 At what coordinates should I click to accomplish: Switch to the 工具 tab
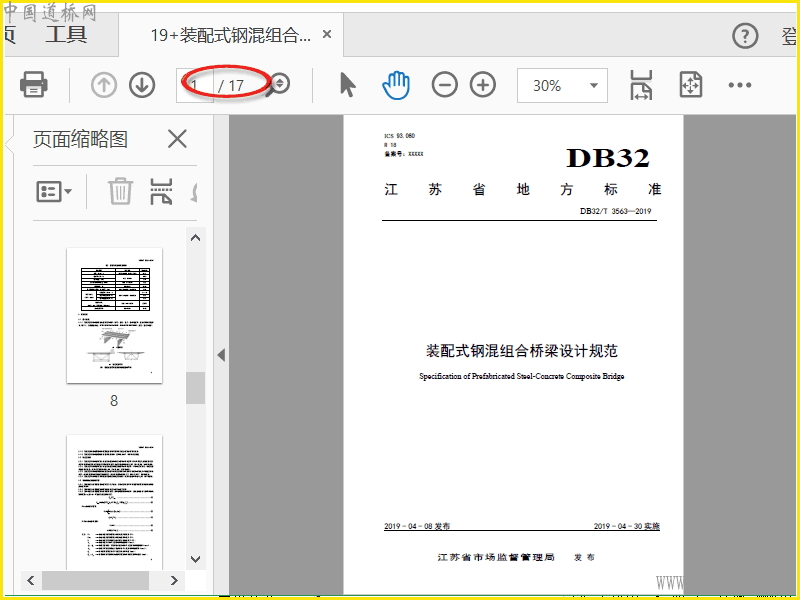66,35
